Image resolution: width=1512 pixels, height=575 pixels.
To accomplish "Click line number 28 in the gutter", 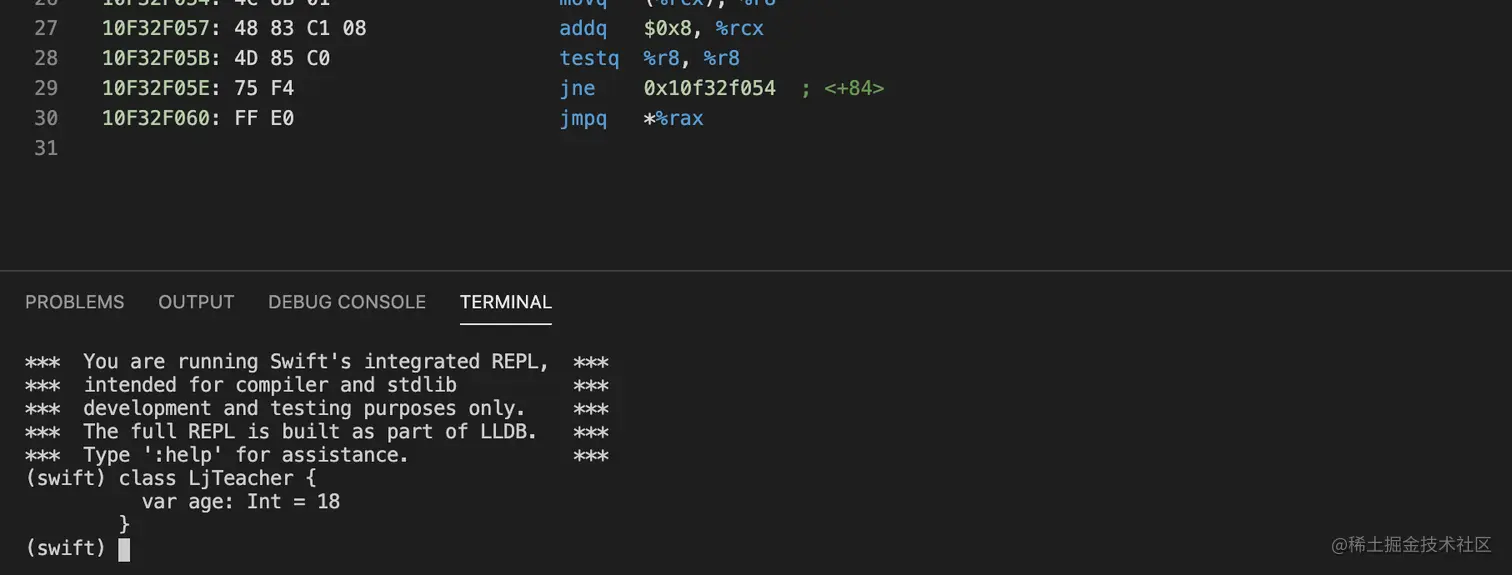I will click(46, 58).
